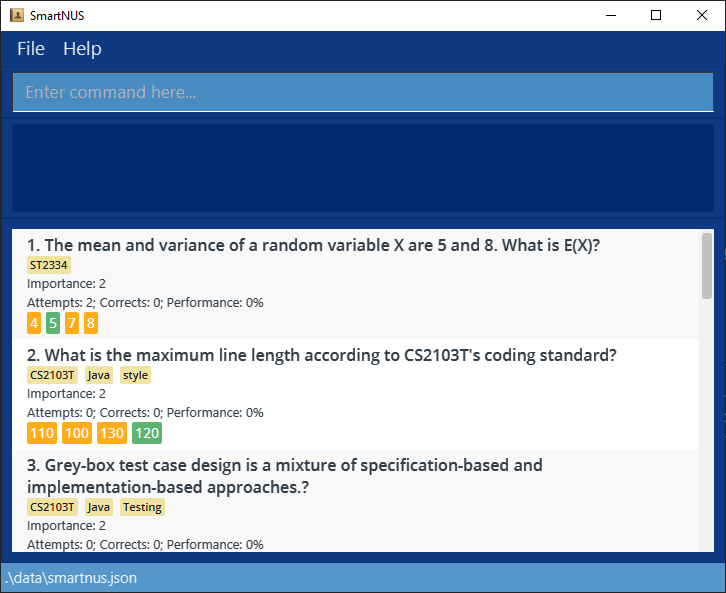Click the Testing tag on question 3

[142, 507]
